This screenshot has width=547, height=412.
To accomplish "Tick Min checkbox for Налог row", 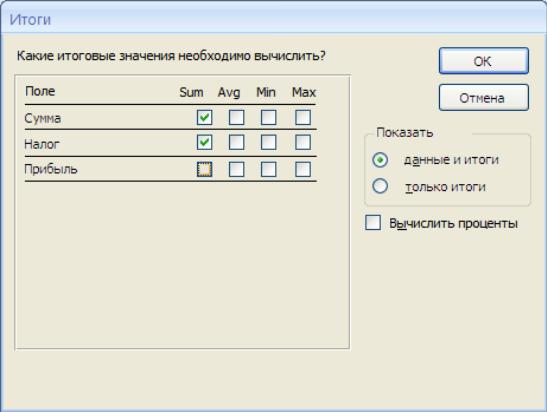I will point(269,142).
